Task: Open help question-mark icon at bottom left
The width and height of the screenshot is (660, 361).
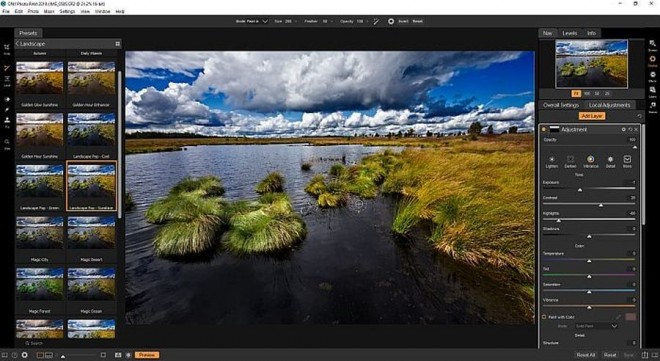Action: point(14,355)
